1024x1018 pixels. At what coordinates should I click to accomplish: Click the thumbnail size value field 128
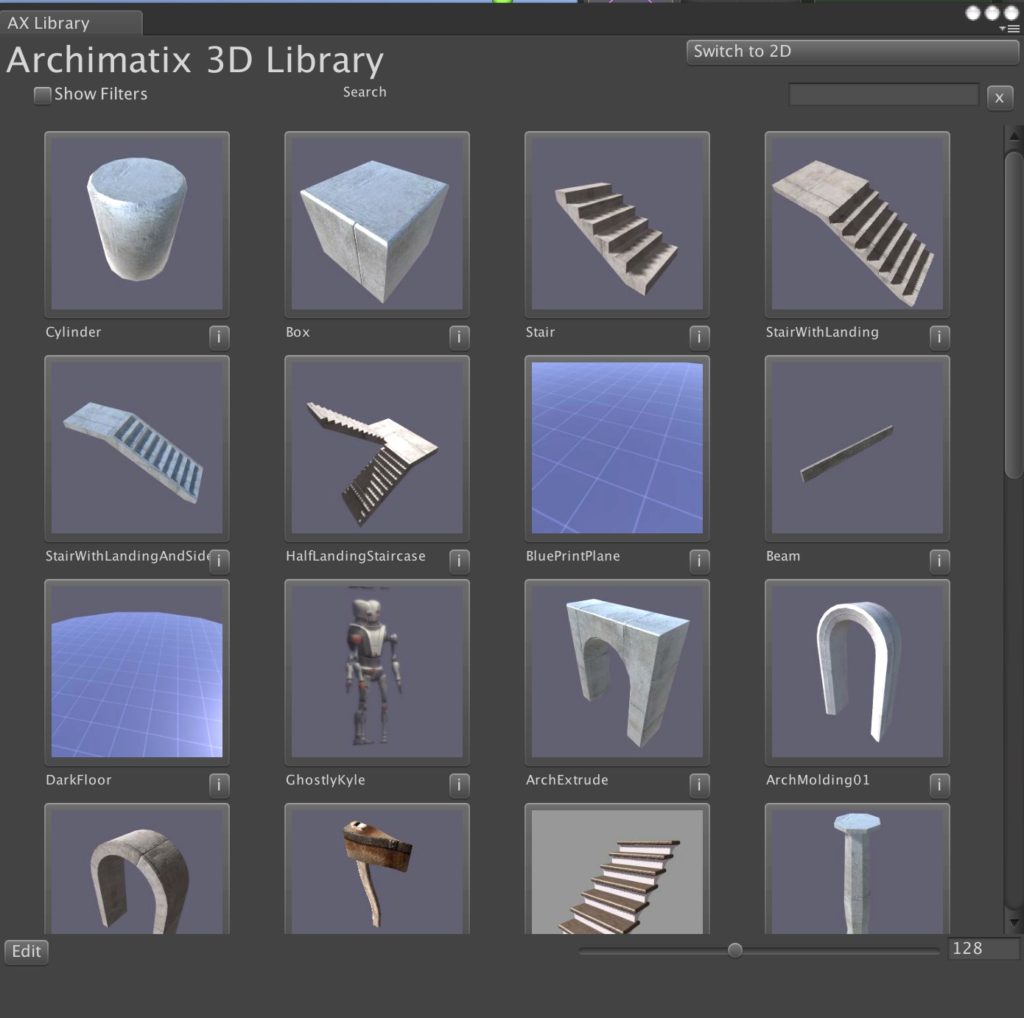point(983,949)
